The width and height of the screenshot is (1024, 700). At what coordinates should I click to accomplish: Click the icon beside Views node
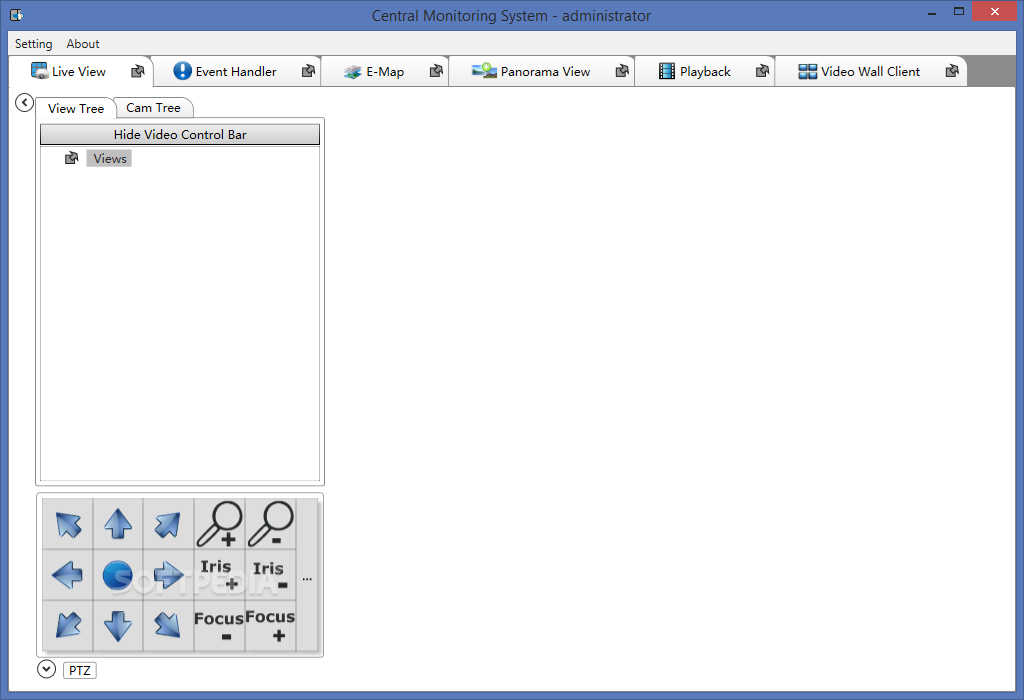[x=71, y=158]
